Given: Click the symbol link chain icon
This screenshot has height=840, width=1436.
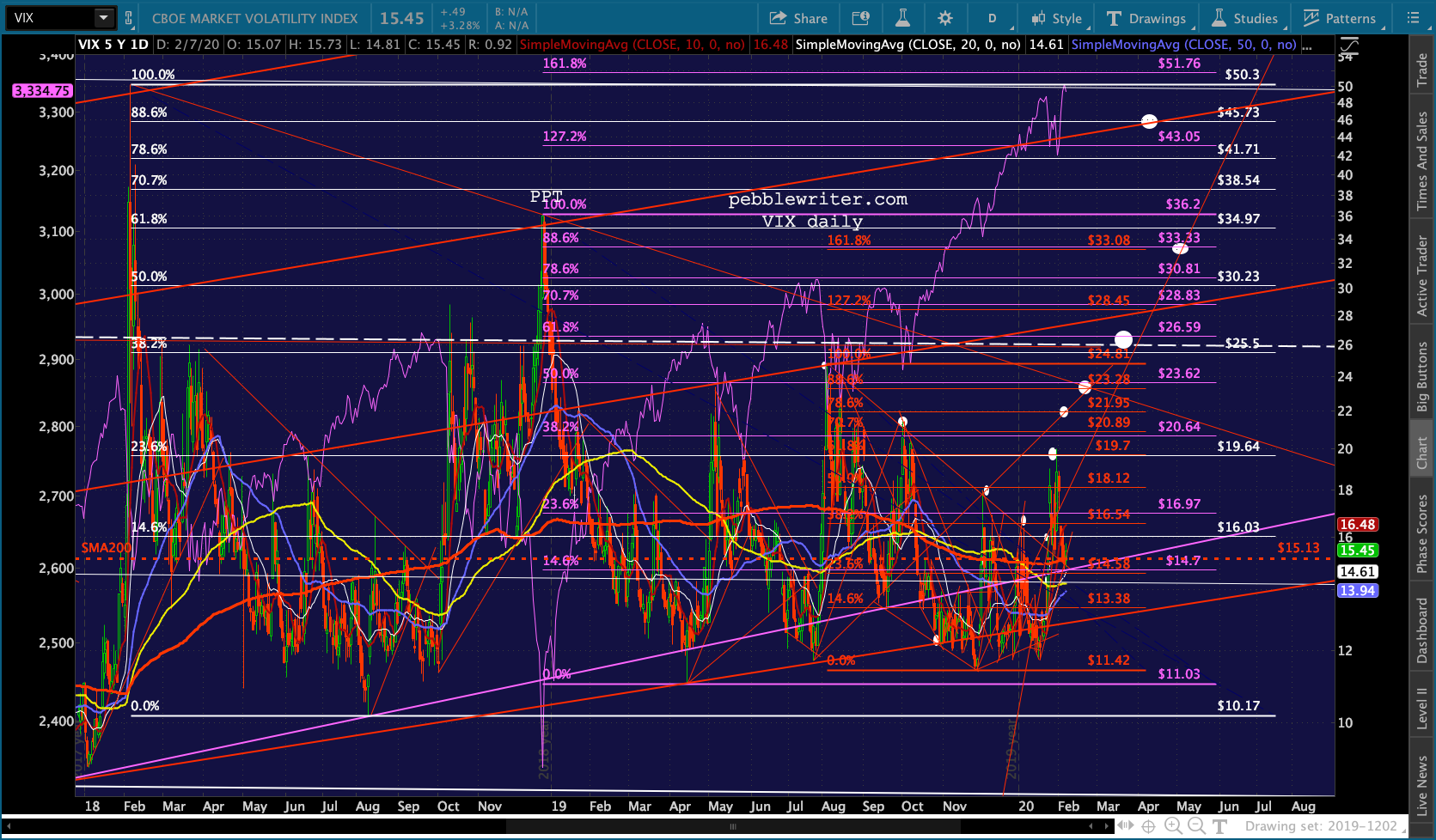Looking at the screenshot, I should [129, 17].
